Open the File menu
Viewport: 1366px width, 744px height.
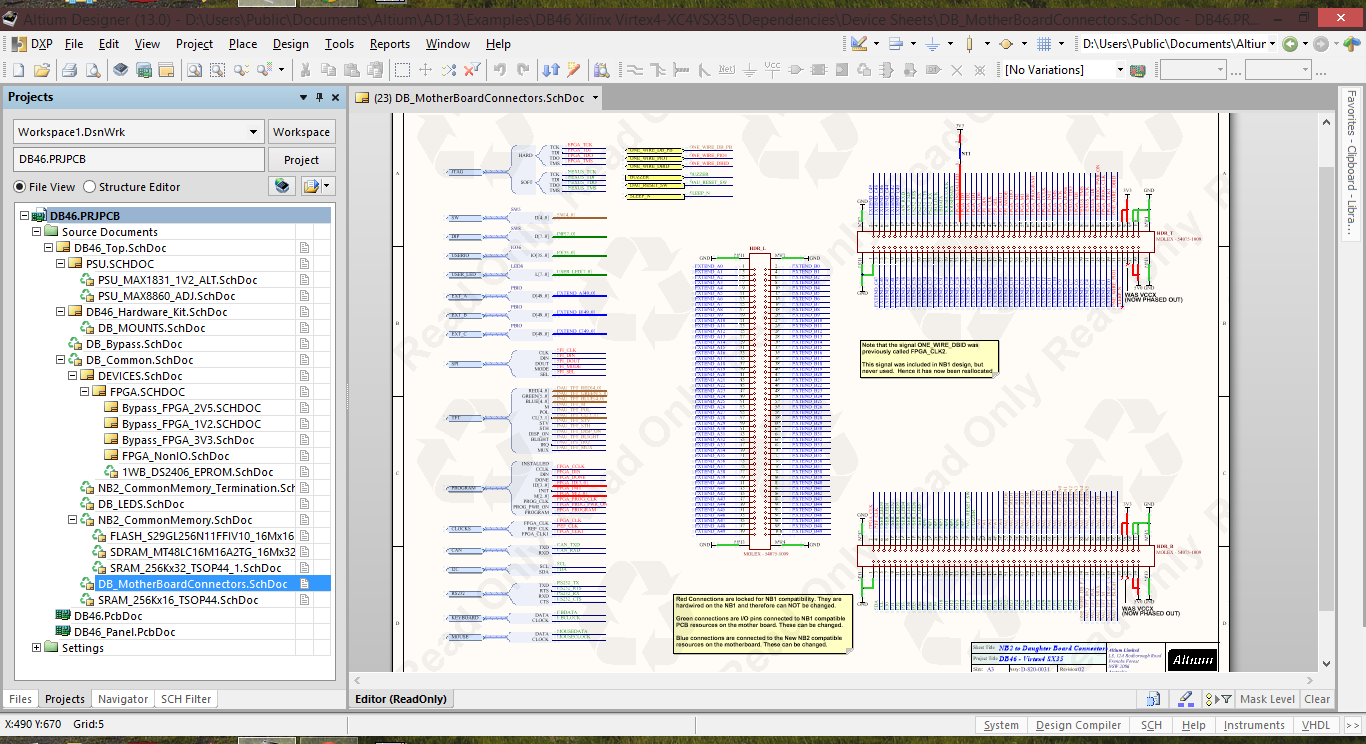point(74,44)
